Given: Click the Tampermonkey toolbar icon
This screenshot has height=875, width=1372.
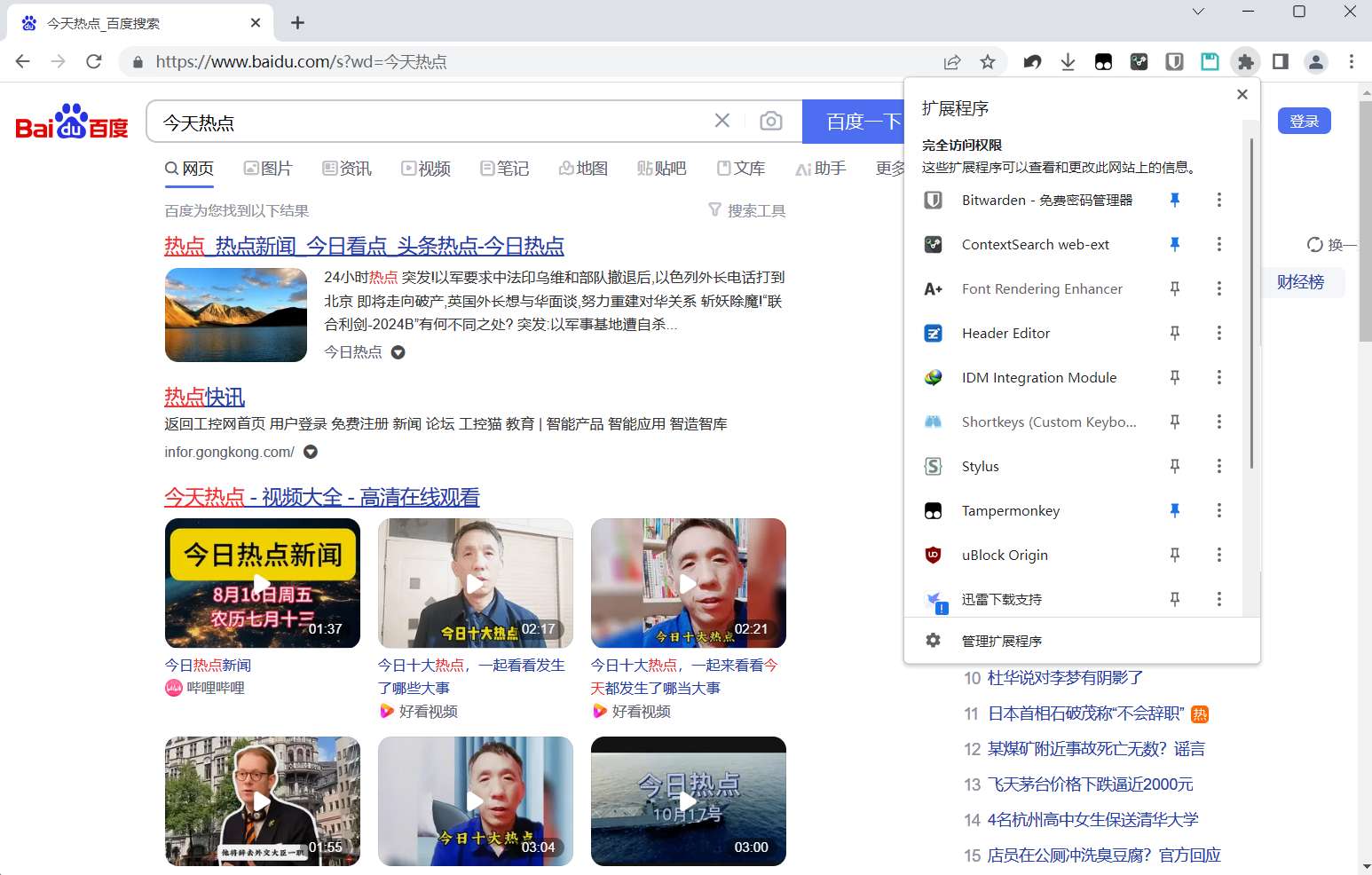Looking at the screenshot, I should pyautogui.click(x=1103, y=61).
